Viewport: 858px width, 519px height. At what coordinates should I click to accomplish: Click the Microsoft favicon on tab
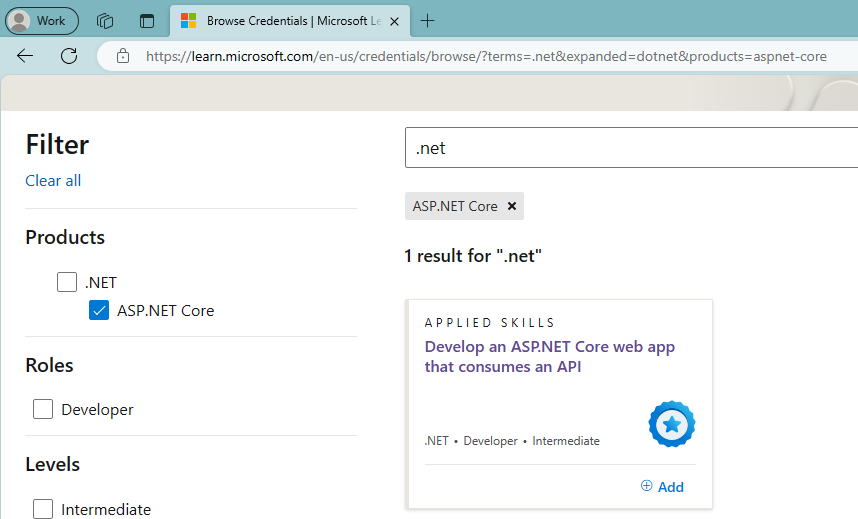188,20
